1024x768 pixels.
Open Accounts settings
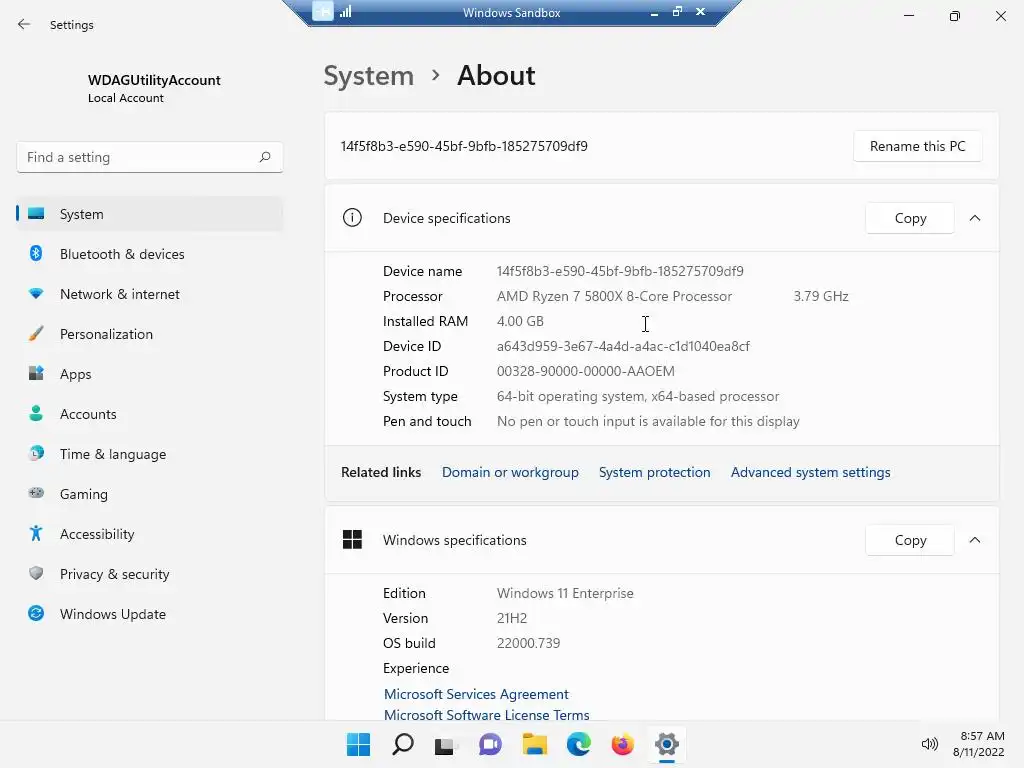pyautogui.click(x=150, y=414)
